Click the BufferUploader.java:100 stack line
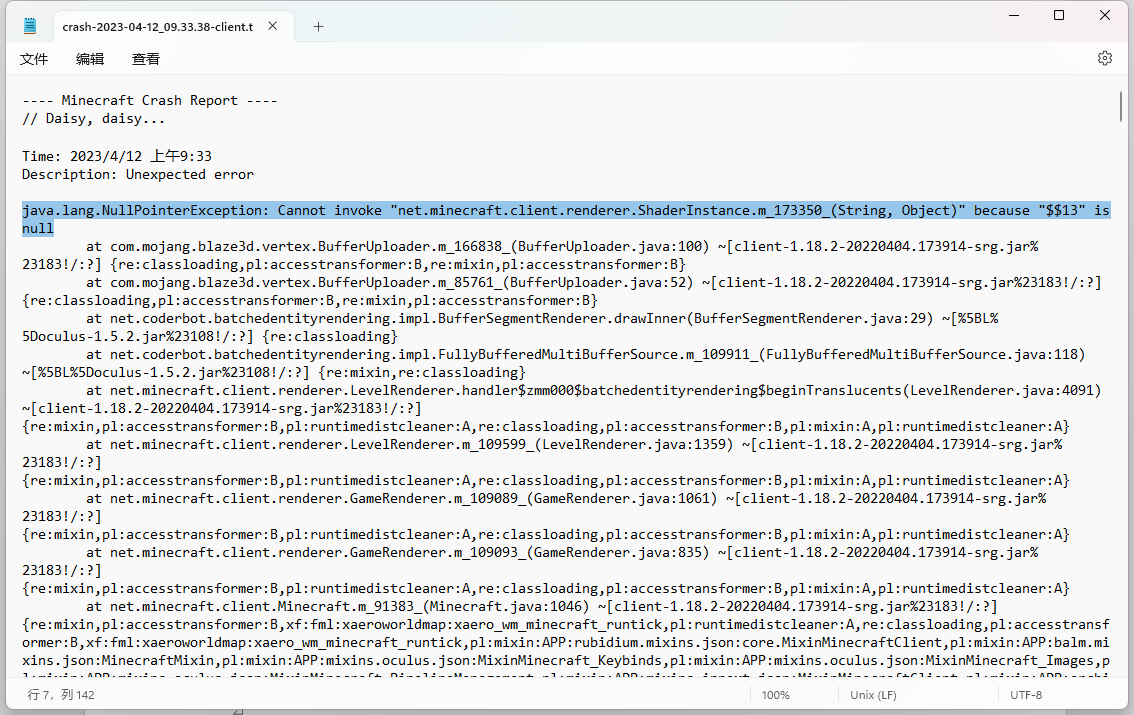This screenshot has height=715, width=1134. 562,247
